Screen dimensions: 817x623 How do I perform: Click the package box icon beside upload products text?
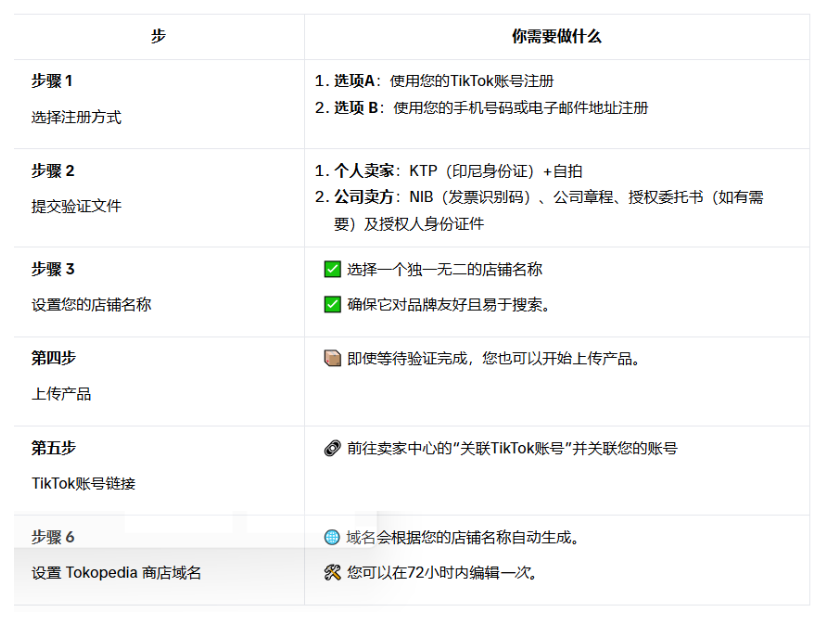333,358
